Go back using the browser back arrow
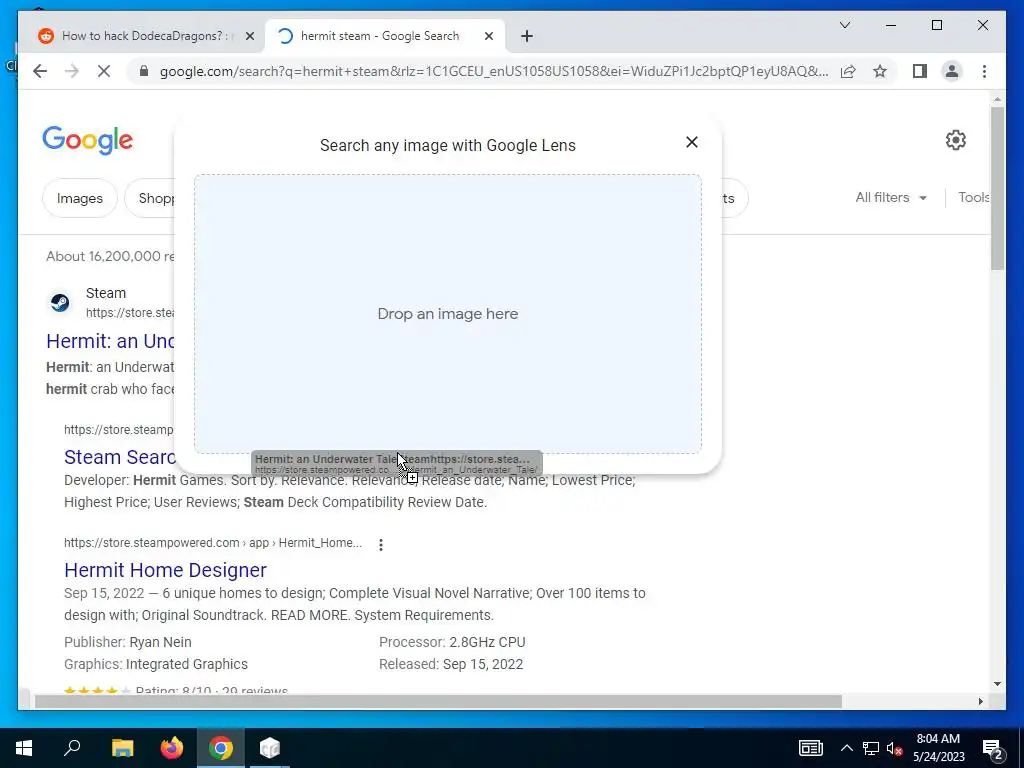 pos(40,71)
